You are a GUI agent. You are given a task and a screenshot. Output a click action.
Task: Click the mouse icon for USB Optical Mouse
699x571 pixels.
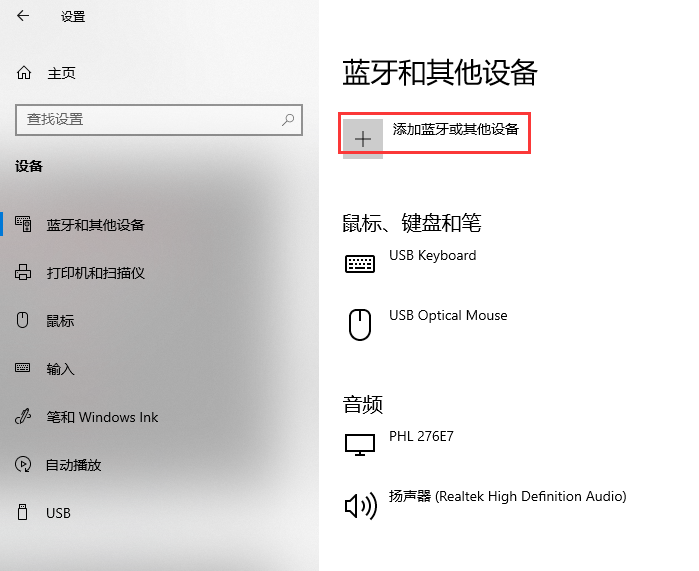click(359, 324)
